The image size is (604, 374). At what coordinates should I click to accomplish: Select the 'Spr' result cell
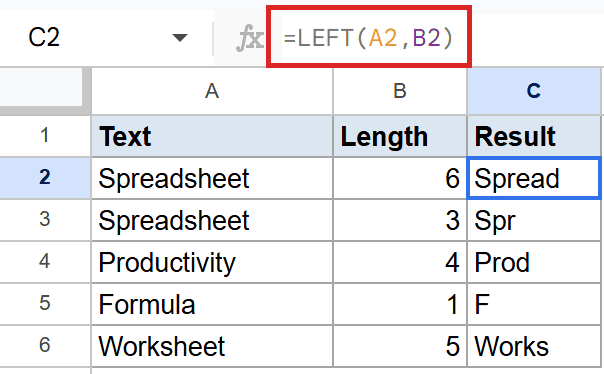coord(534,220)
